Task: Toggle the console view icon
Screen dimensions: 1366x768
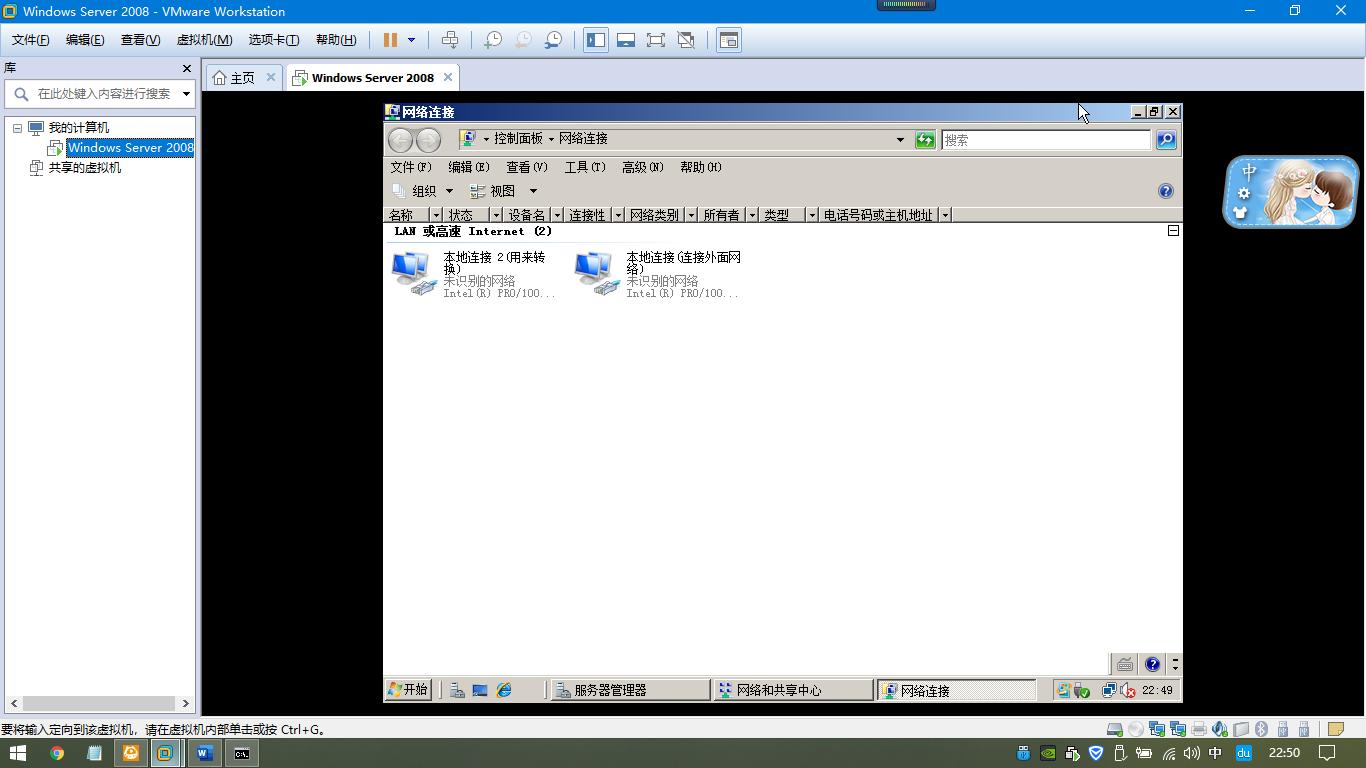Action: point(729,40)
